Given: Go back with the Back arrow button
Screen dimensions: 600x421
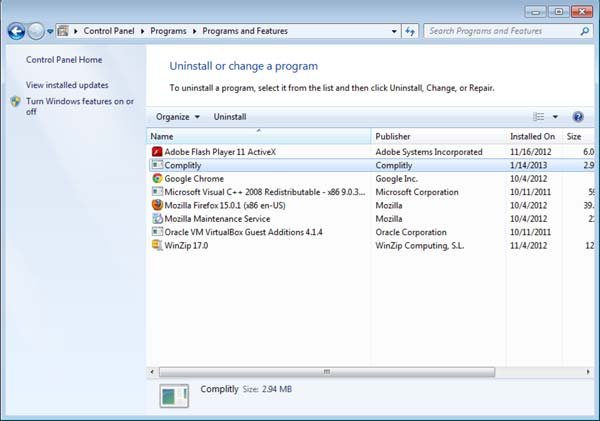Looking at the screenshot, I should tap(16, 31).
